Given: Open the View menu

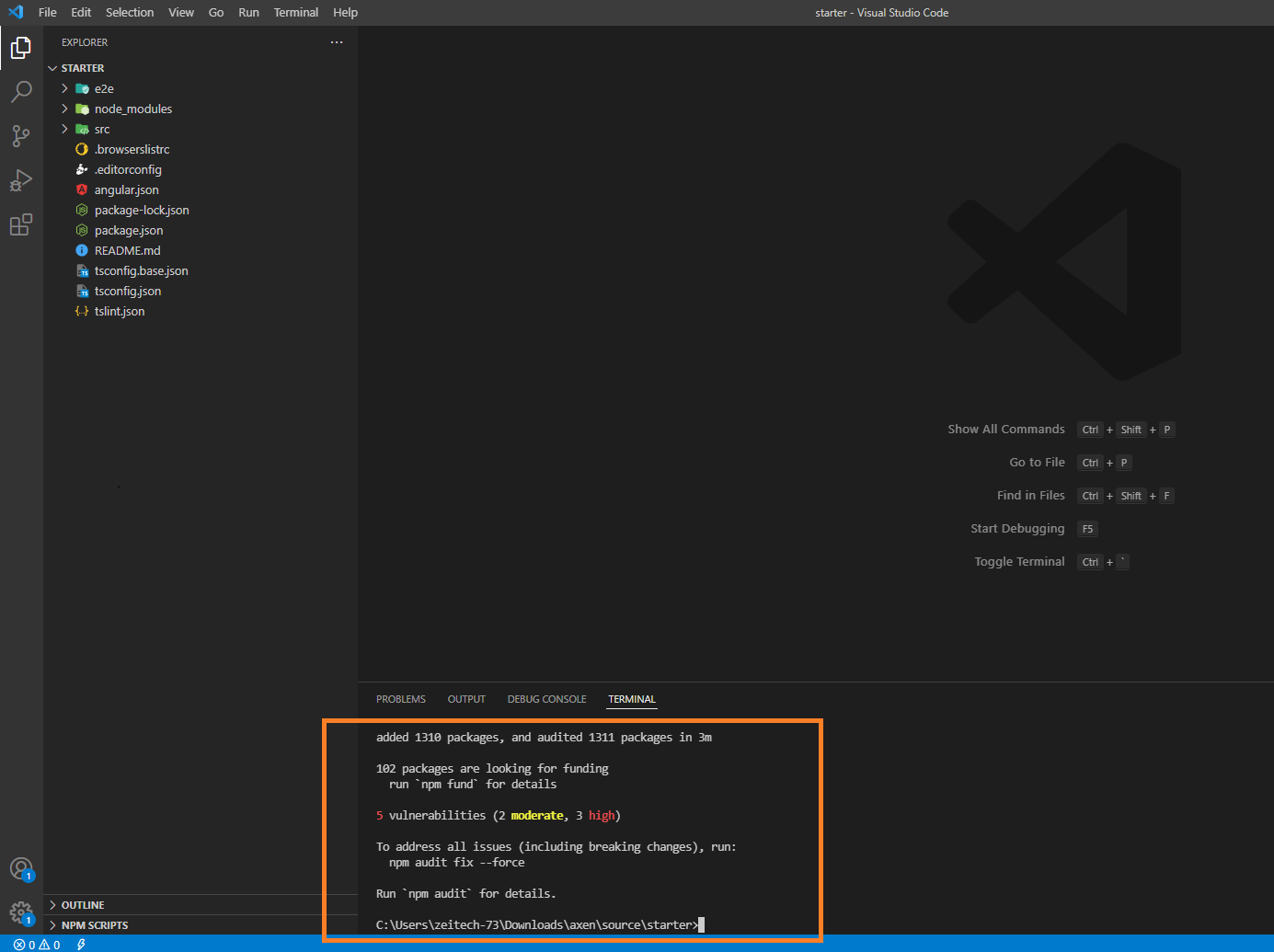Looking at the screenshot, I should [x=181, y=13].
